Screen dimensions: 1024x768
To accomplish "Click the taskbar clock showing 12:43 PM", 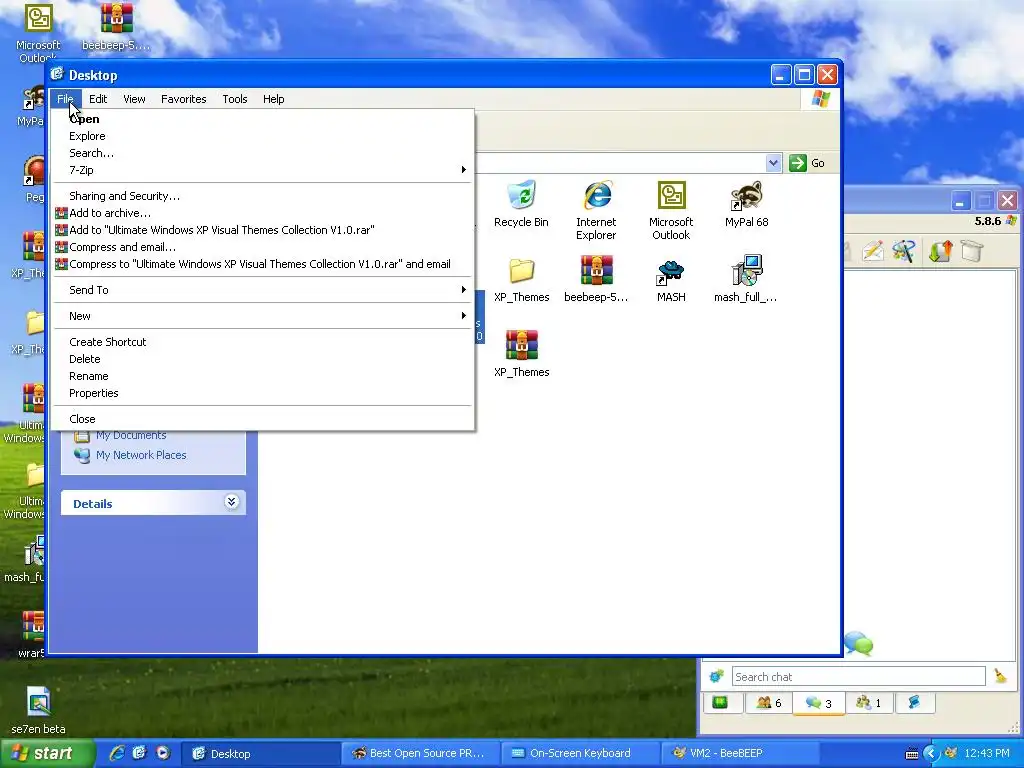I will (x=987, y=753).
